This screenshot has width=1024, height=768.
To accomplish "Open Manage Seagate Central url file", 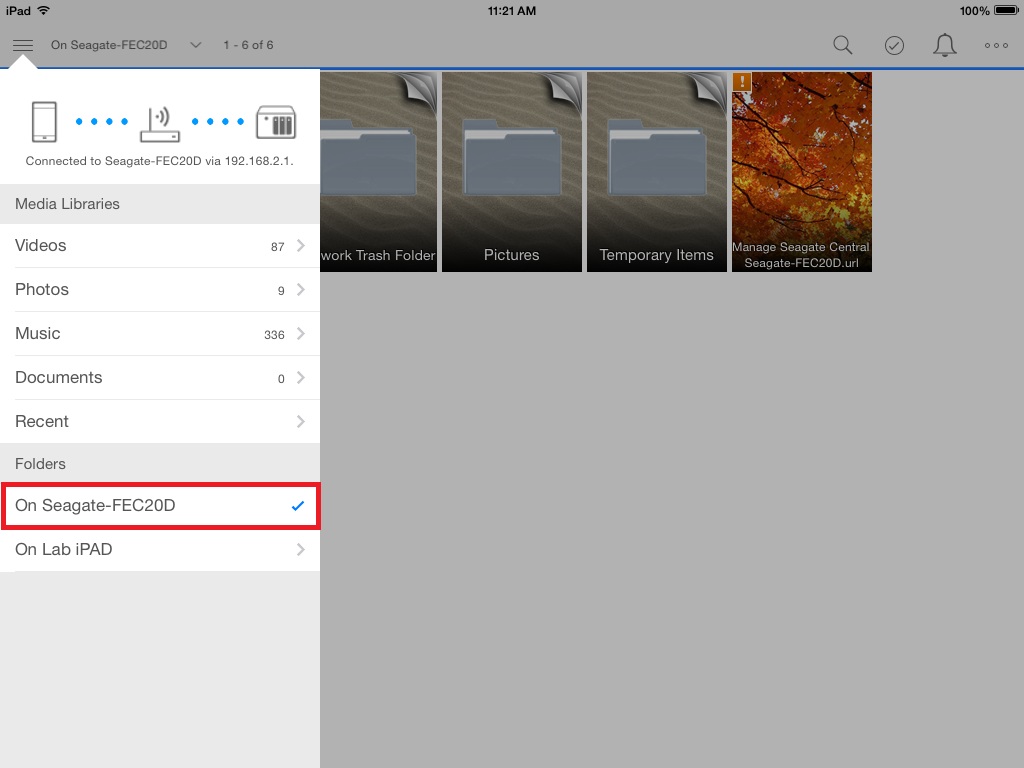I will tap(802, 172).
